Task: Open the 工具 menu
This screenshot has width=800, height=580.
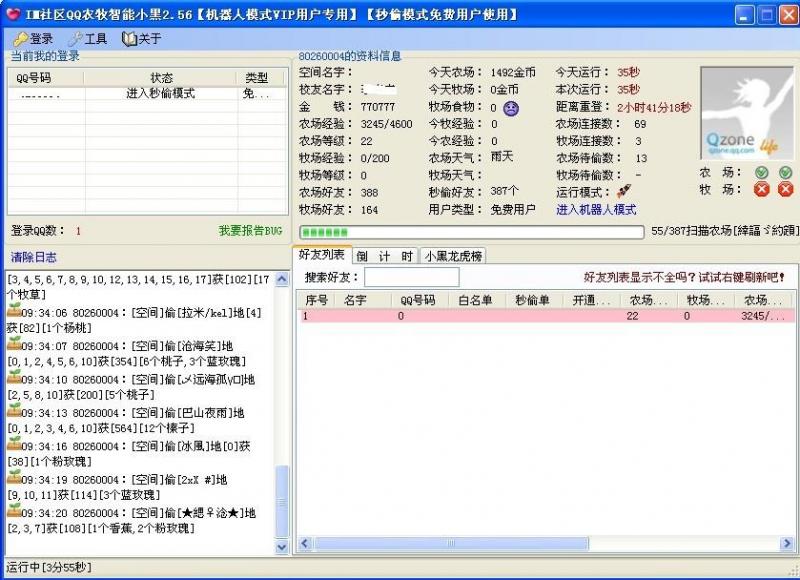Action: (x=88, y=39)
